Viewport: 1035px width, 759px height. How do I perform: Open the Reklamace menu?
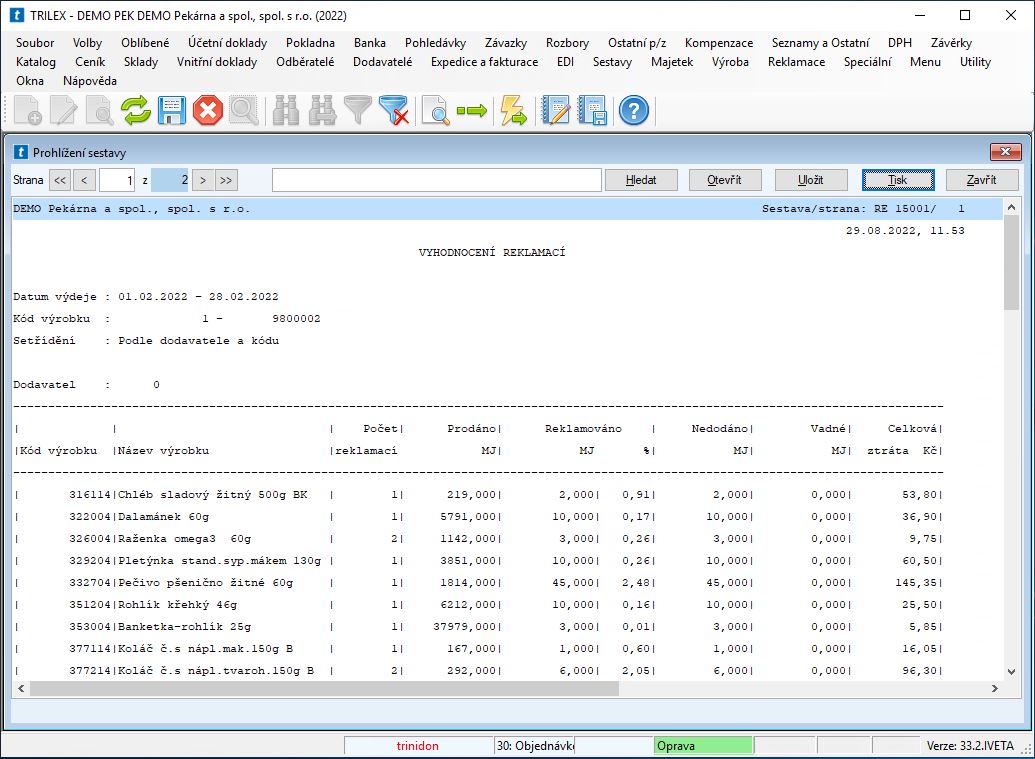click(796, 62)
